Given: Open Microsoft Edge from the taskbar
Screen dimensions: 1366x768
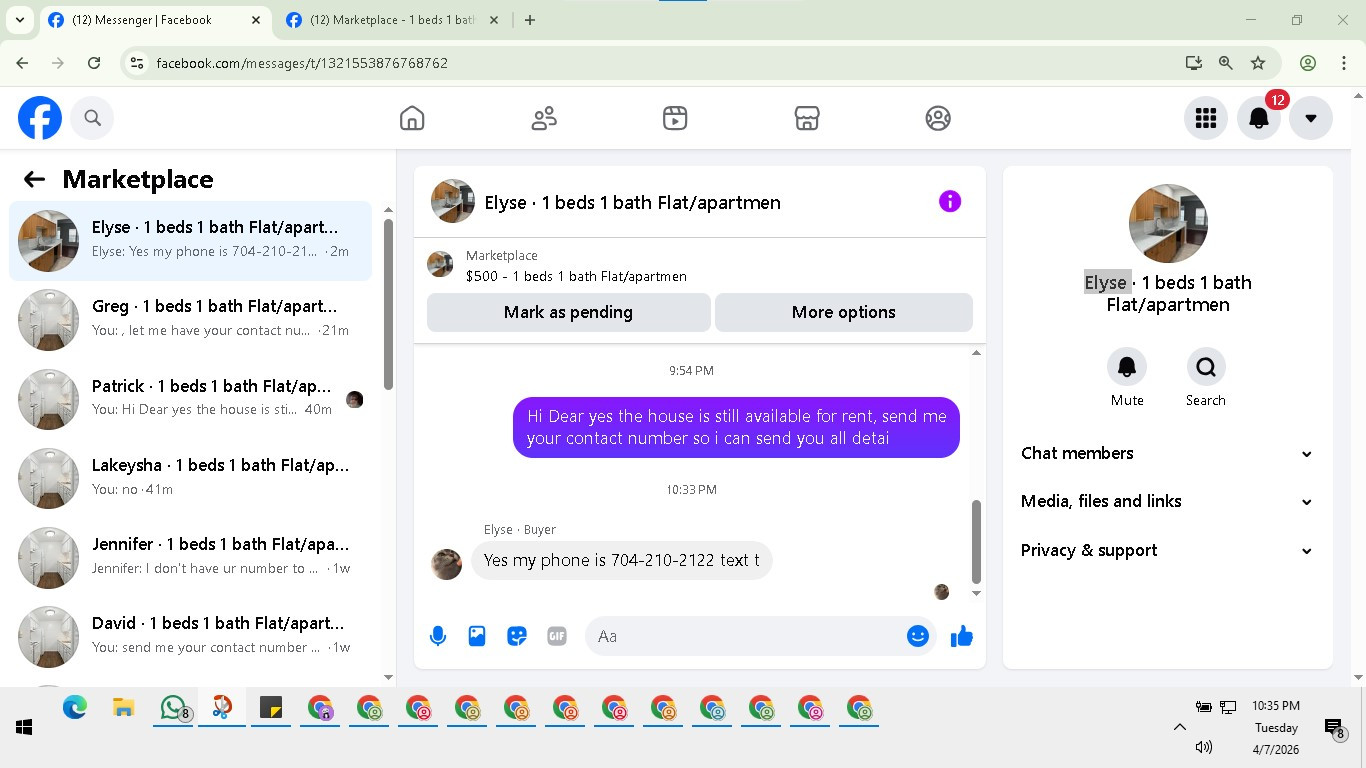Looking at the screenshot, I should click(75, 708).
